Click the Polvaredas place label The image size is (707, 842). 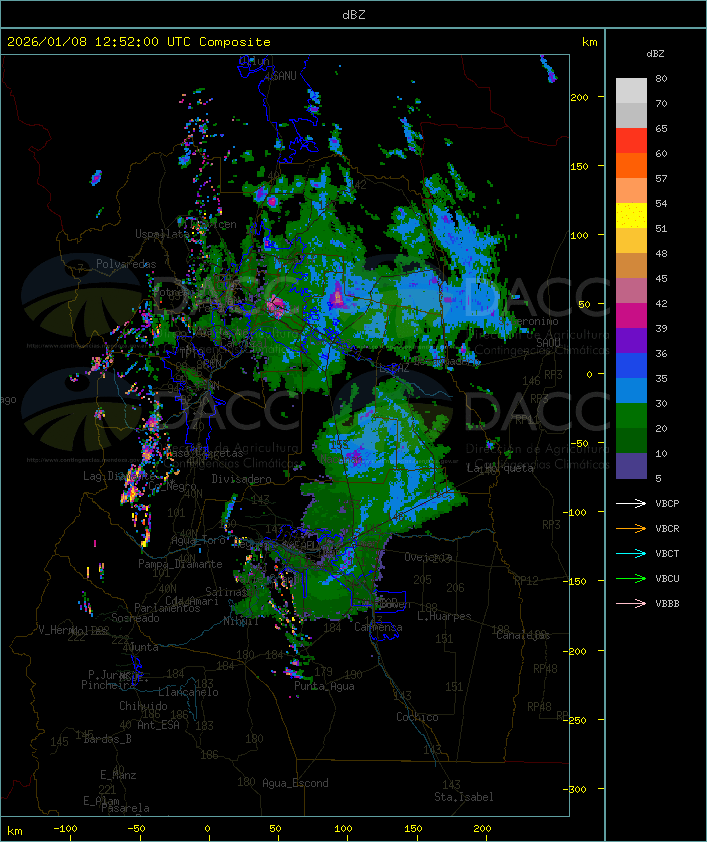click(126, 264)
